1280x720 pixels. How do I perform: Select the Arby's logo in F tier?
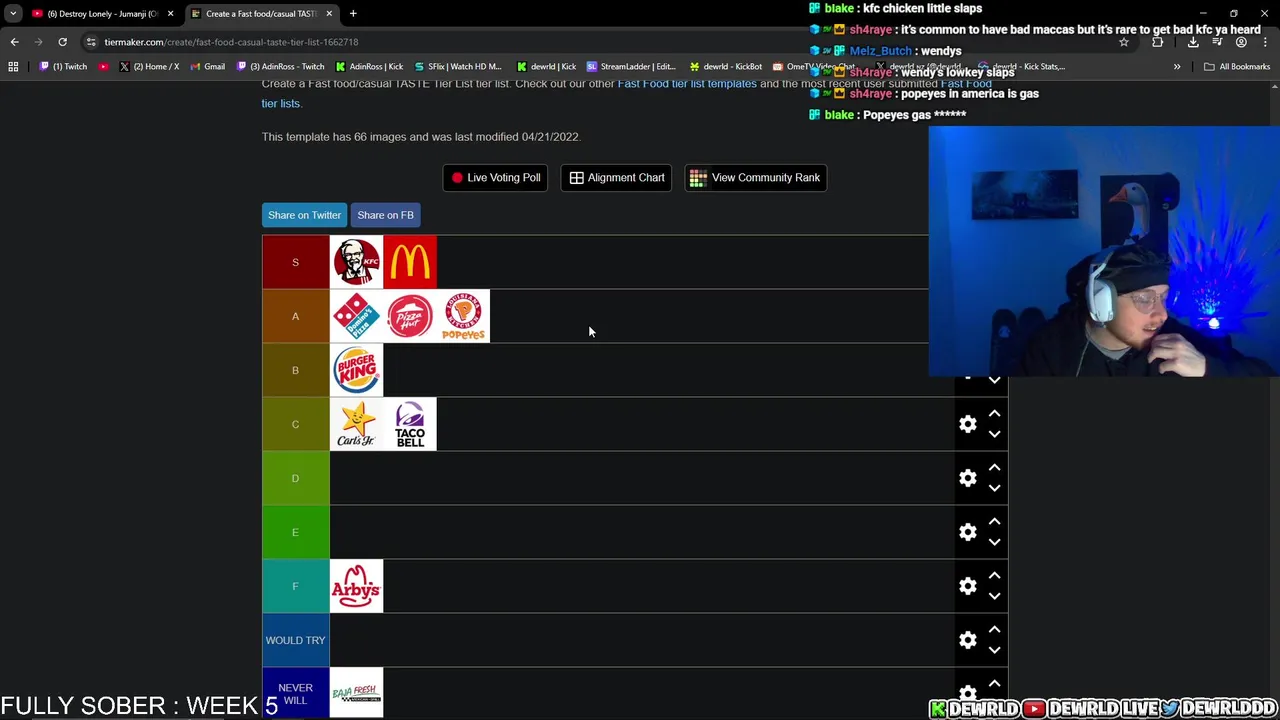[x=356, y=586]
